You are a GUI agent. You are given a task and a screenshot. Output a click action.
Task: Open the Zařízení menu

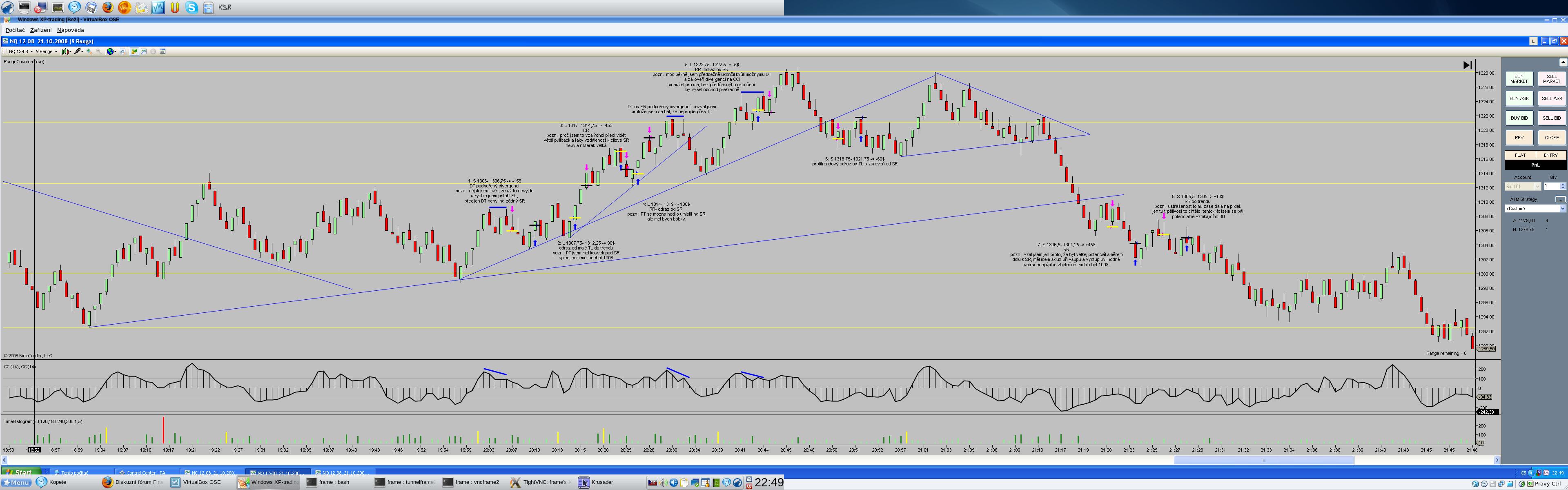click(x=41, y=30)
